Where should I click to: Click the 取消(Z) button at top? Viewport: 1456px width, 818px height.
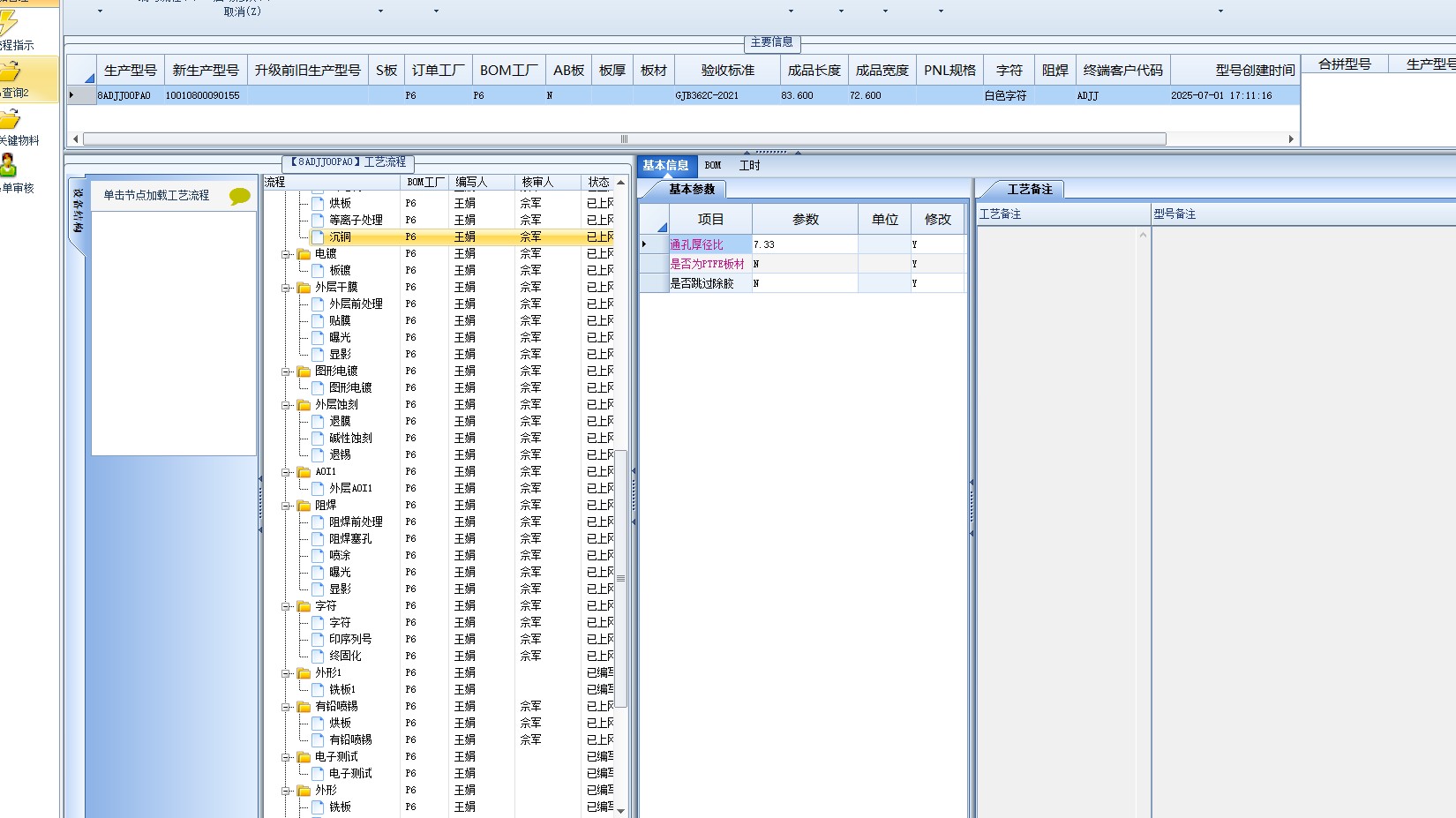click(242, 11)
